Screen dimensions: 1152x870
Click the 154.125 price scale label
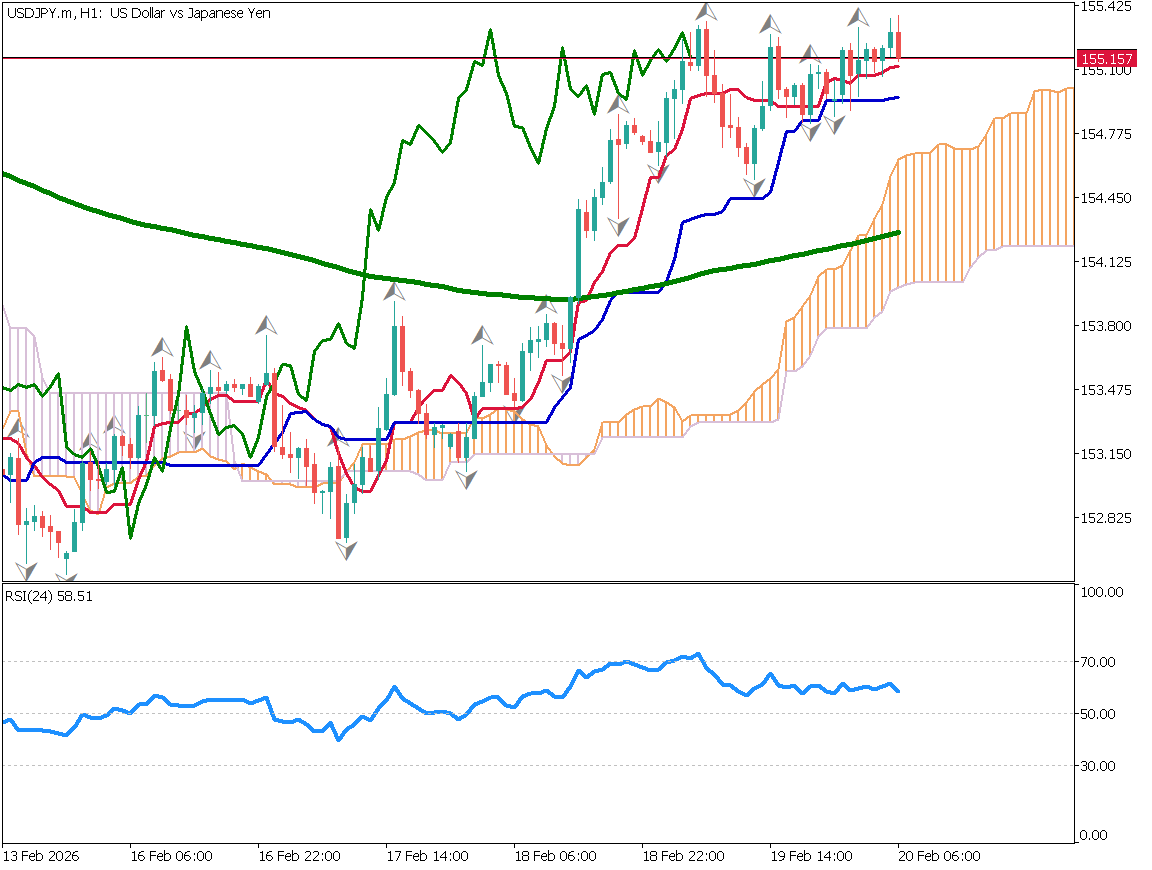coord(1104,262)
